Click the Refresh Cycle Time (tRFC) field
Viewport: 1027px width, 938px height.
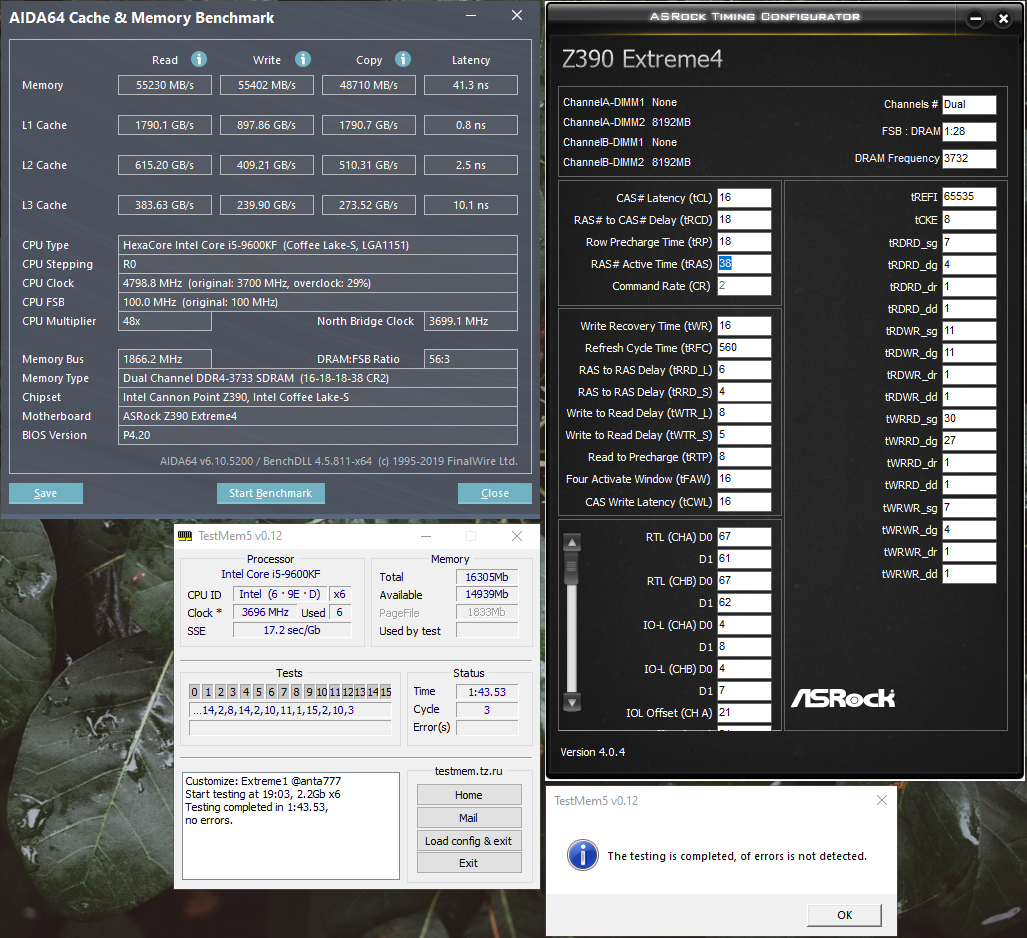(x=744, y=348)
